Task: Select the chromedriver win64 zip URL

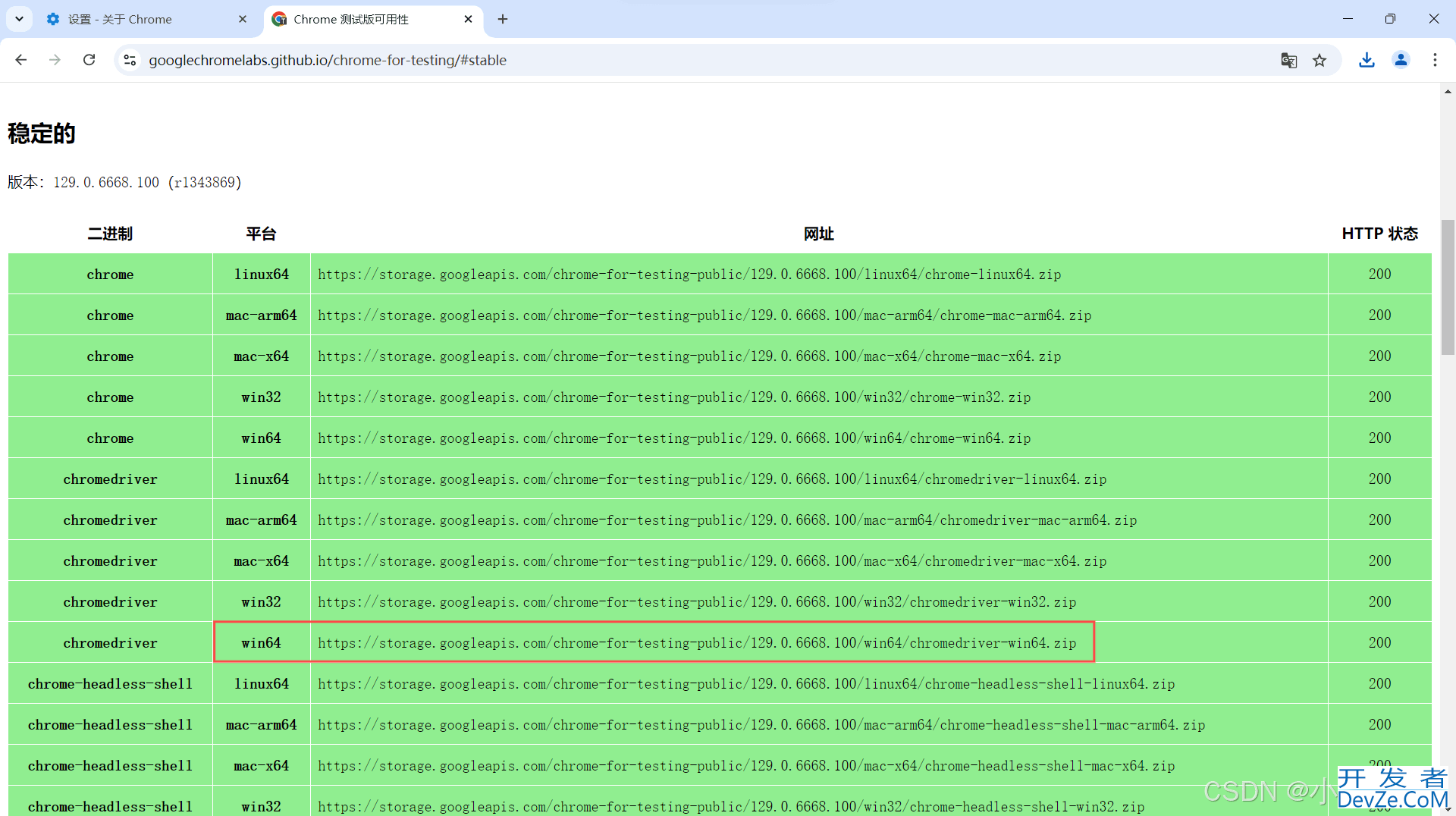Action: click(x=697, y=643)
